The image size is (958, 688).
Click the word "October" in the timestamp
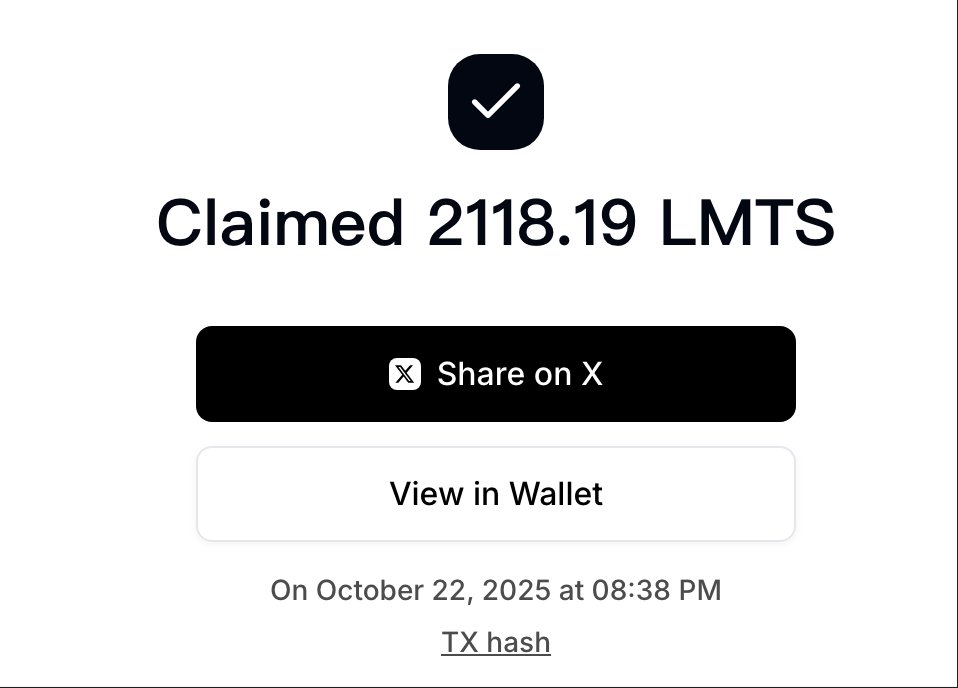[360, 590]
